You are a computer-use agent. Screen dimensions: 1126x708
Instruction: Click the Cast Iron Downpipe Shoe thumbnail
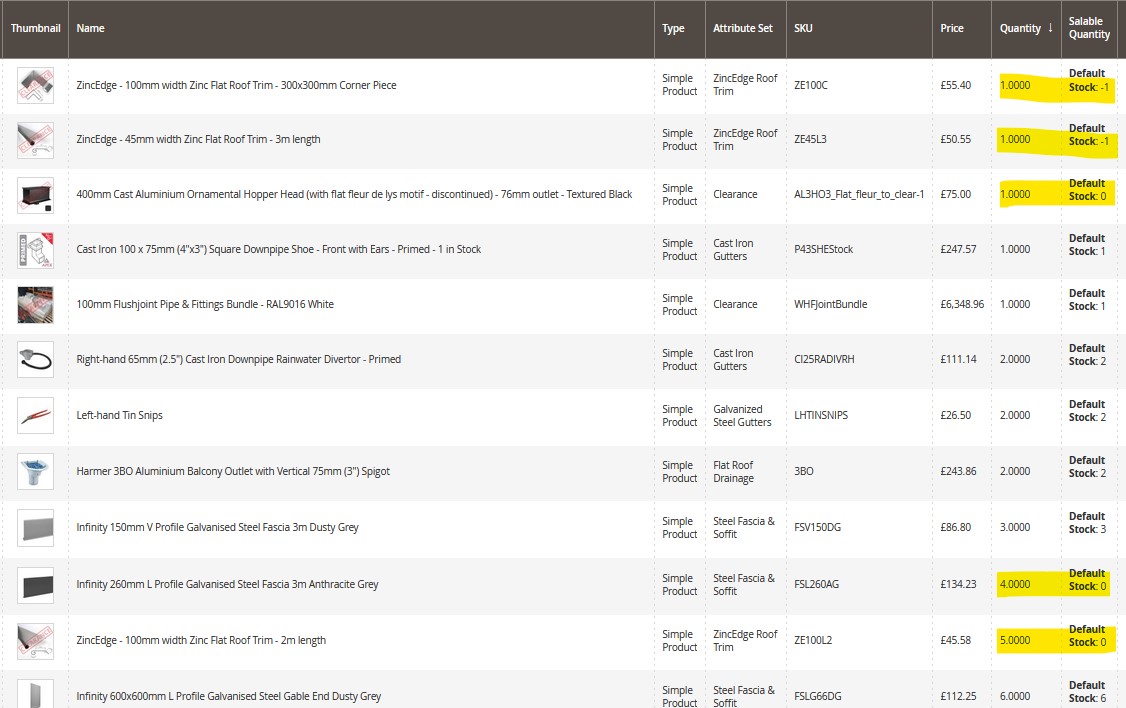[35, 248]
